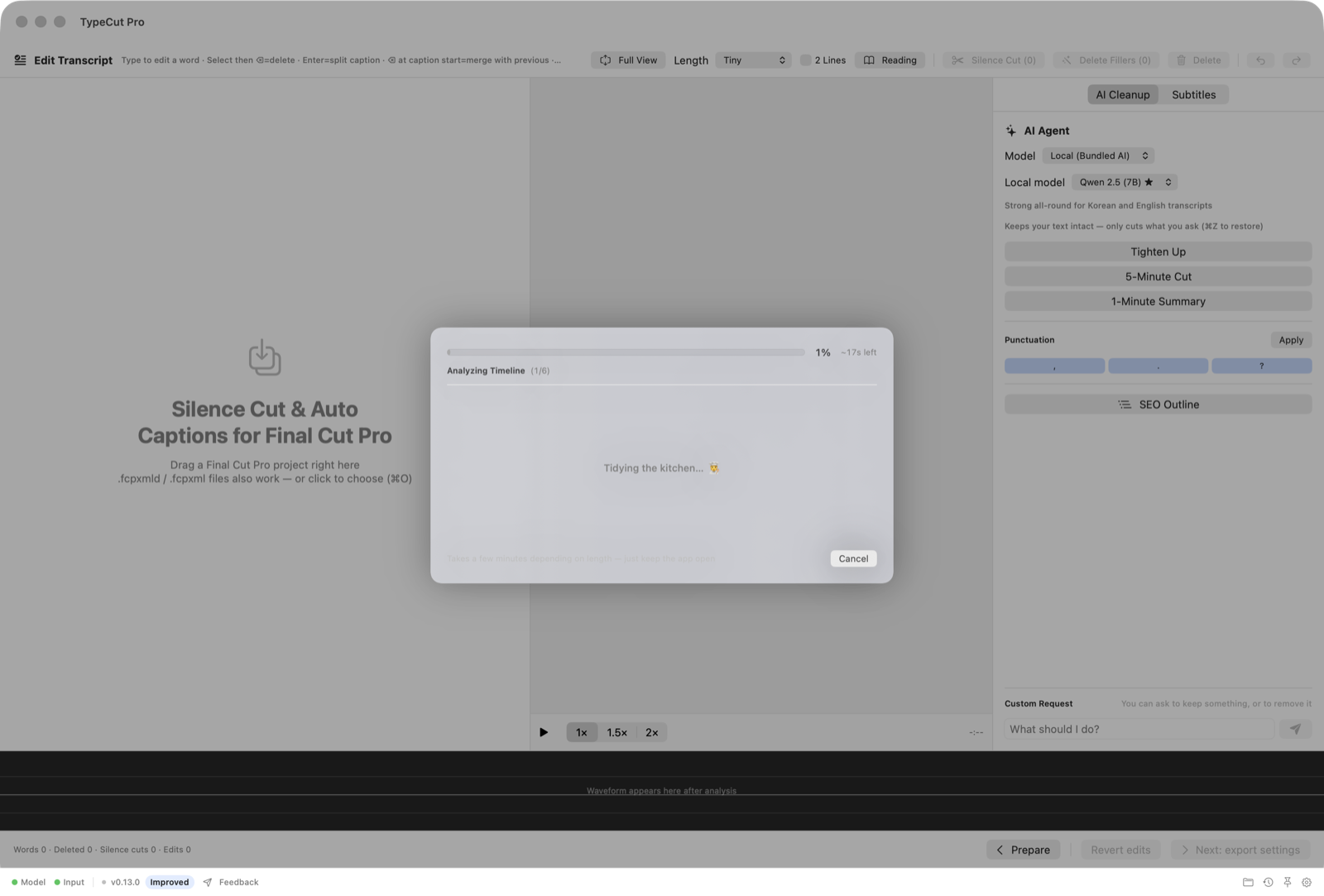The height and width of the screenshot is (896, 1324).
Task: Click the Undo arrow in toolbar
Action: click(x=1260, y=60)
